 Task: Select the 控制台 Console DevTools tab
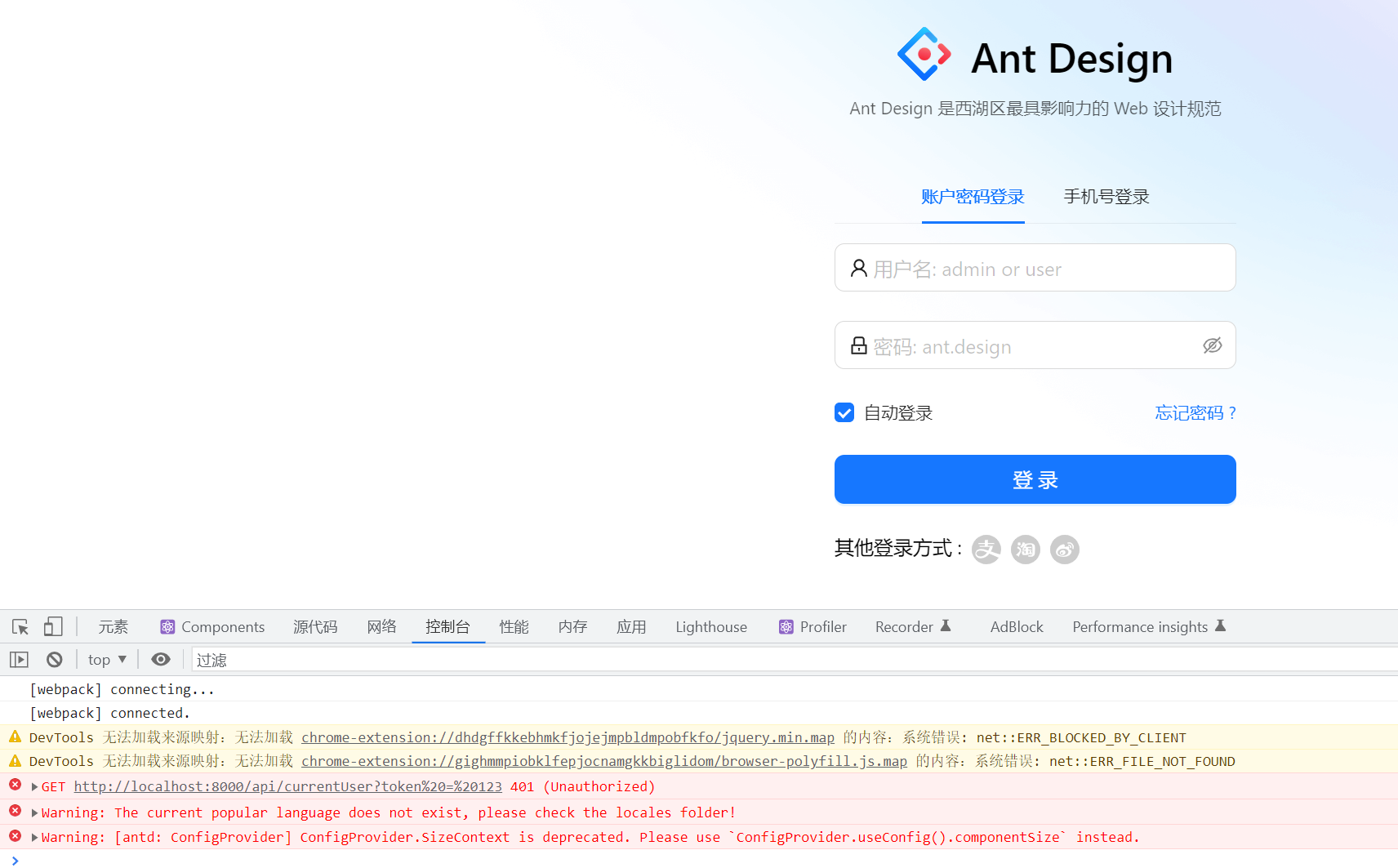(x=447, y=627)
